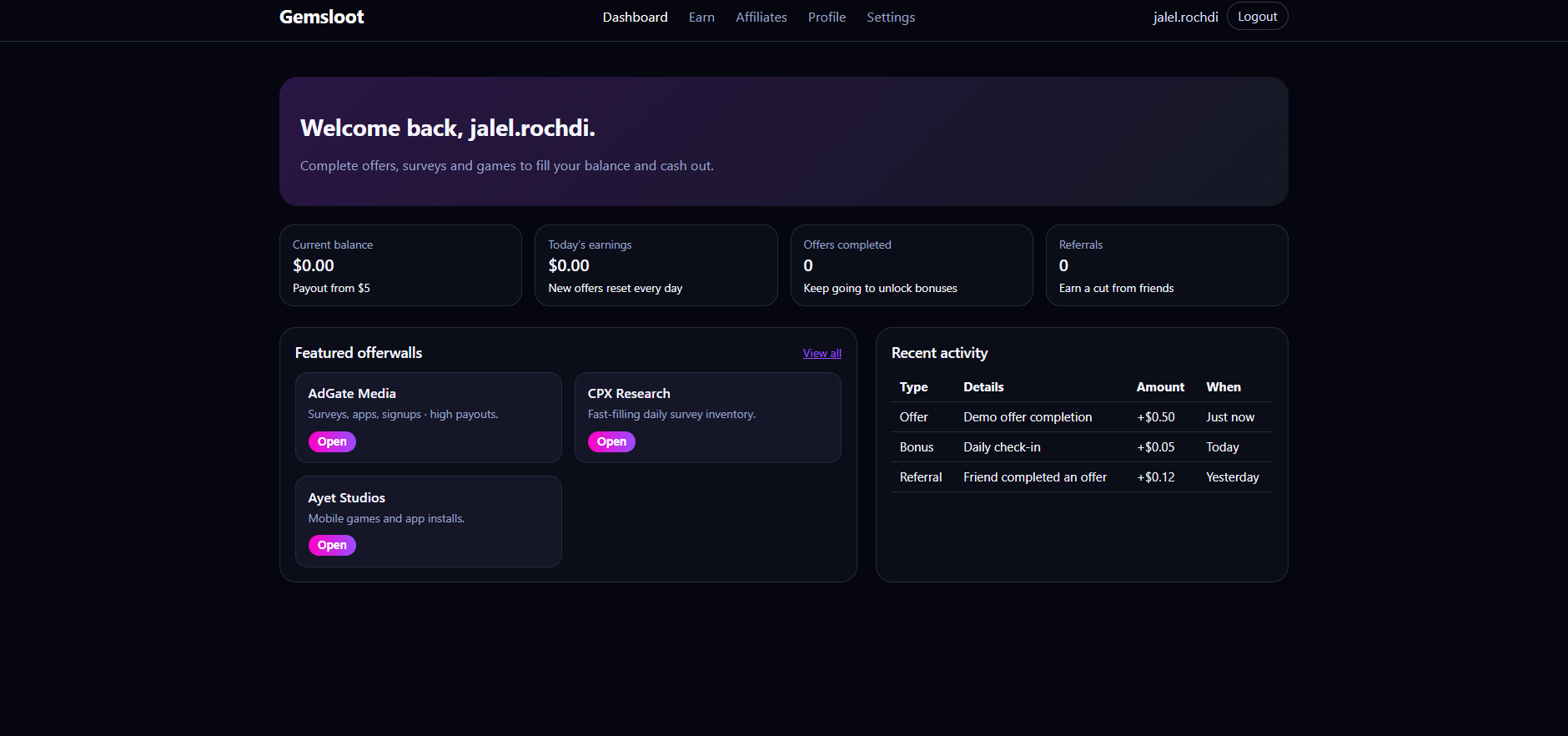Viewport: 1568px width, 736px height.
Task: Click 'New offers reset every day' text
Action: point(616,288)
